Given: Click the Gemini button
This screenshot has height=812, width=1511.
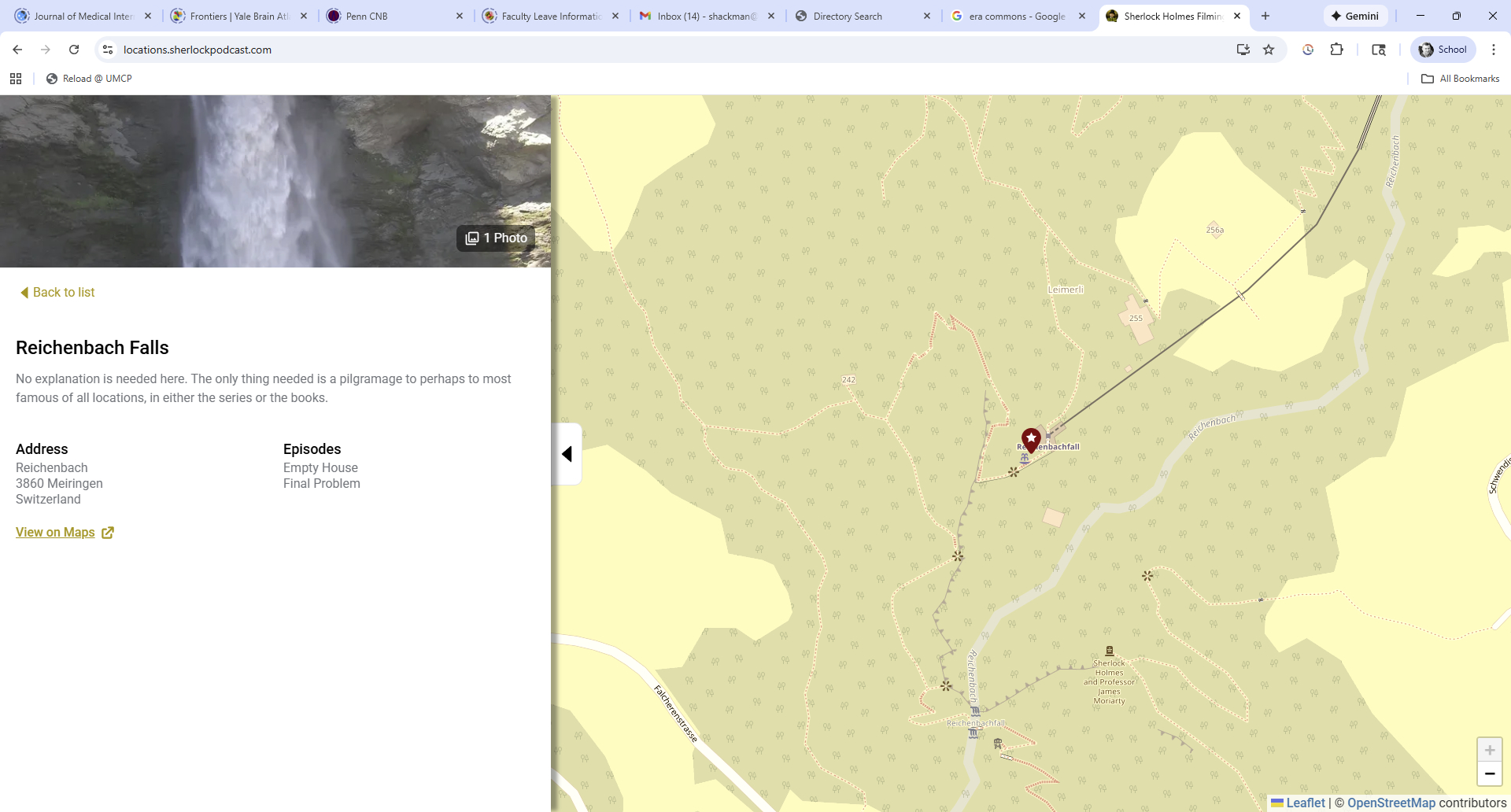Looking at the screenshot, I should [x=1355, y=16].
